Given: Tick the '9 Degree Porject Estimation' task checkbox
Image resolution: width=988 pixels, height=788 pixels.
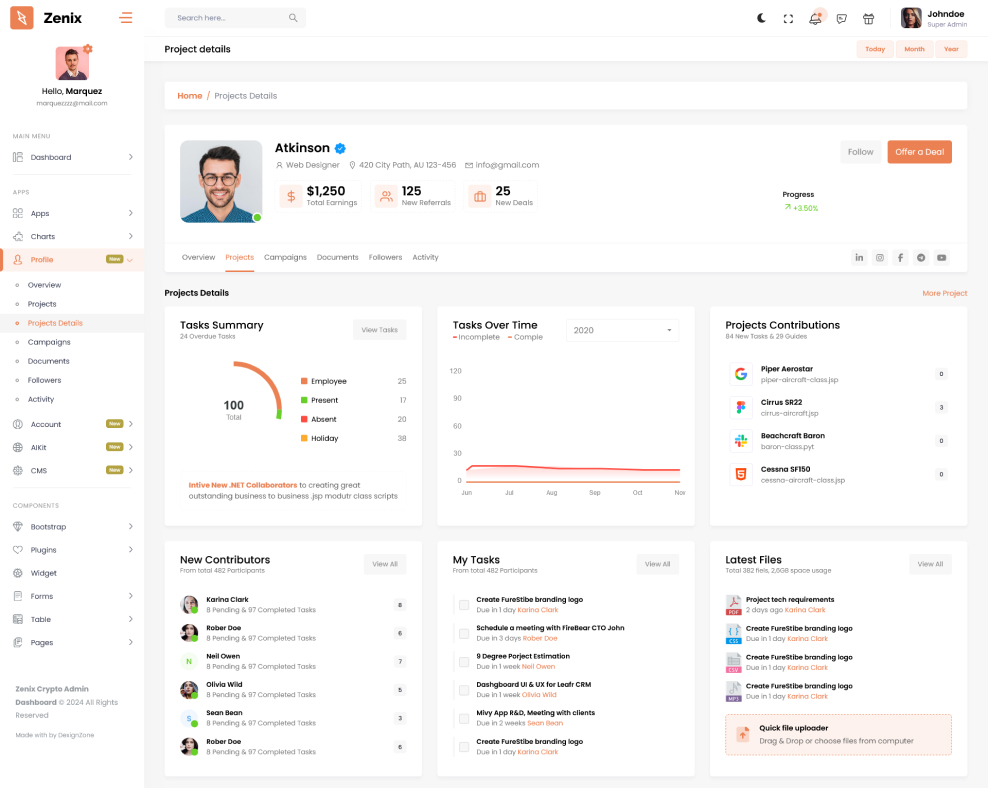Looking at the screenshot, I should pyautogui.click(x=464, y=661).
